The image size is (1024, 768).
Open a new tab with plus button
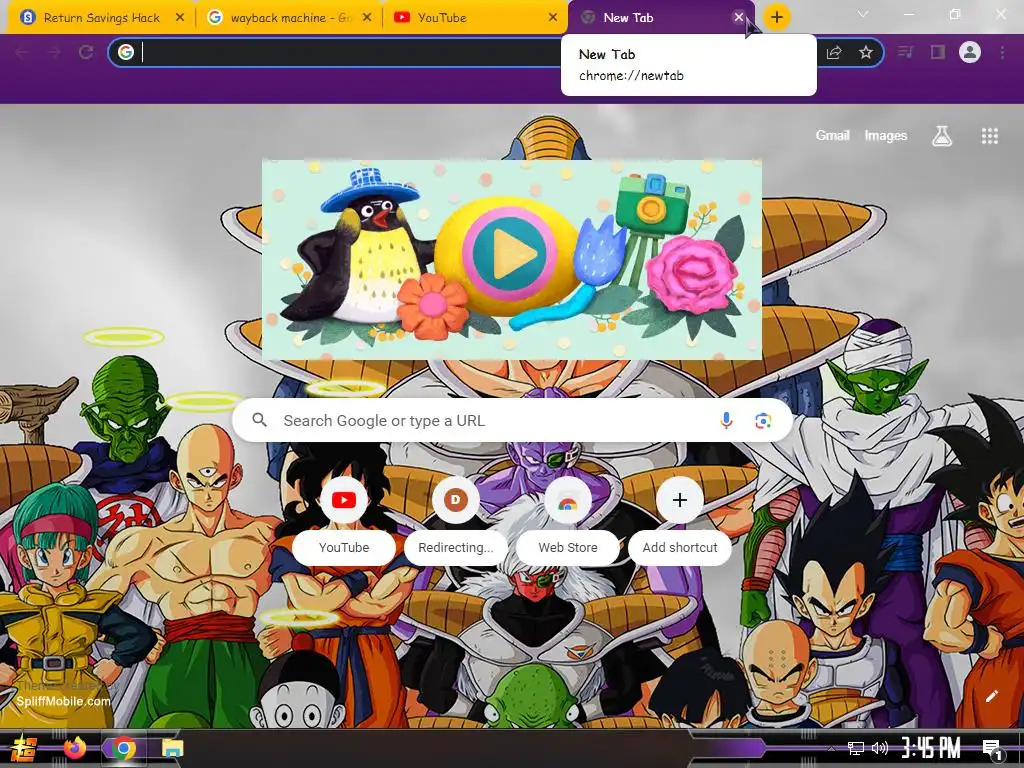776,18
